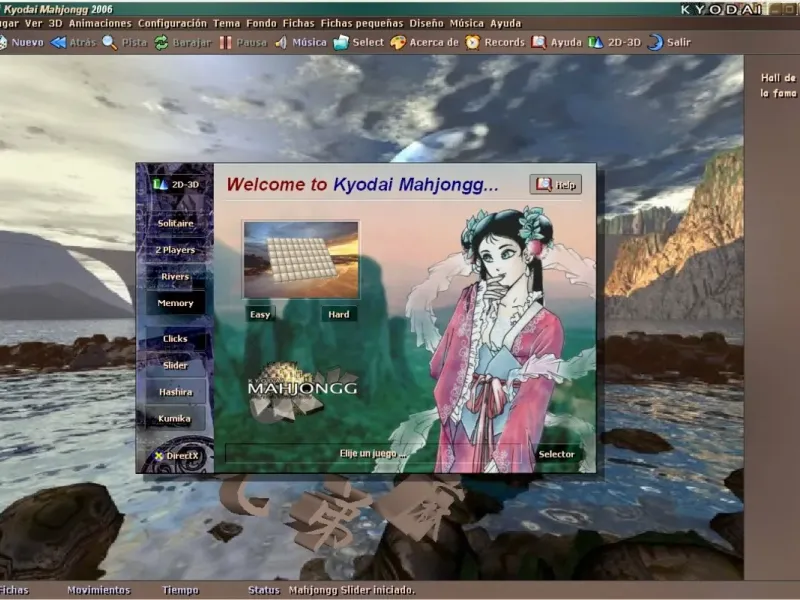The image size is (800, 600).
Task: Click the 'Mahjongg Slider iniciado.' status text
Action: pos(352,590)
